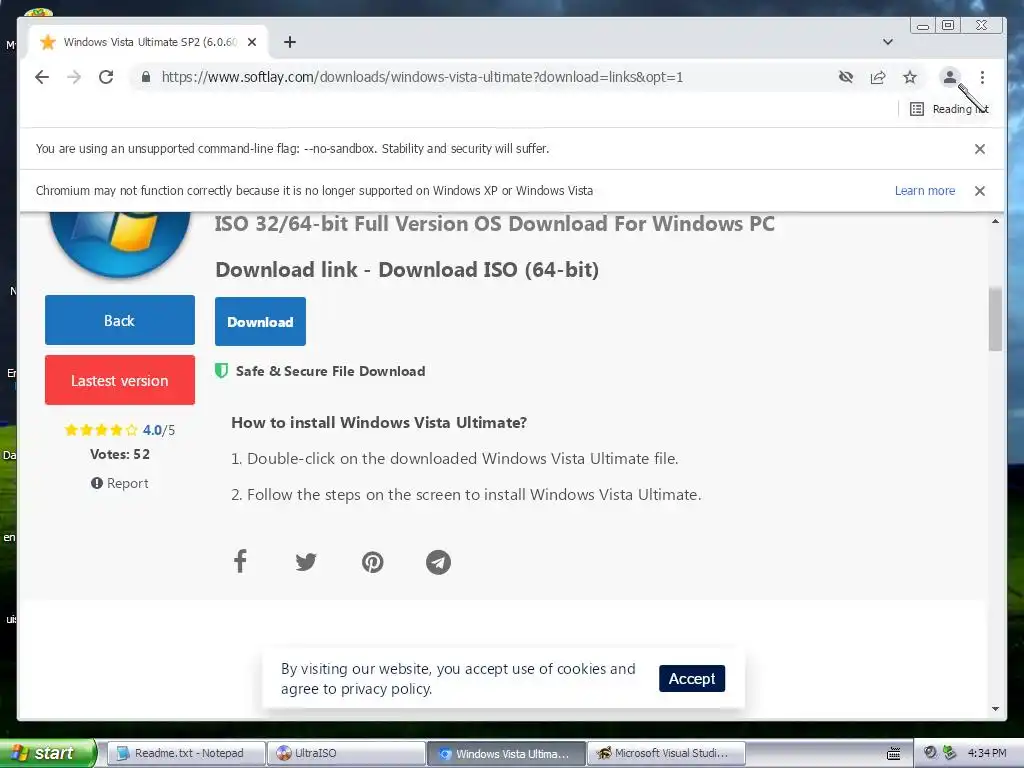Click the red Lastest version button
Image resolution: width=1024 pixels, height=768 pixels.
pos(120,380)
